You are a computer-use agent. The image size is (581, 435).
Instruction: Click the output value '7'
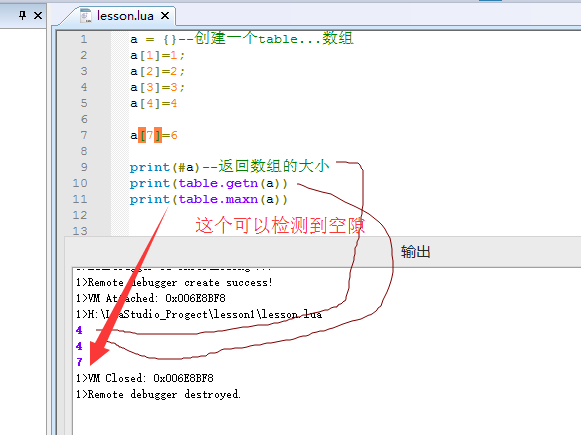pyautogui.click(x=79, y=362)
